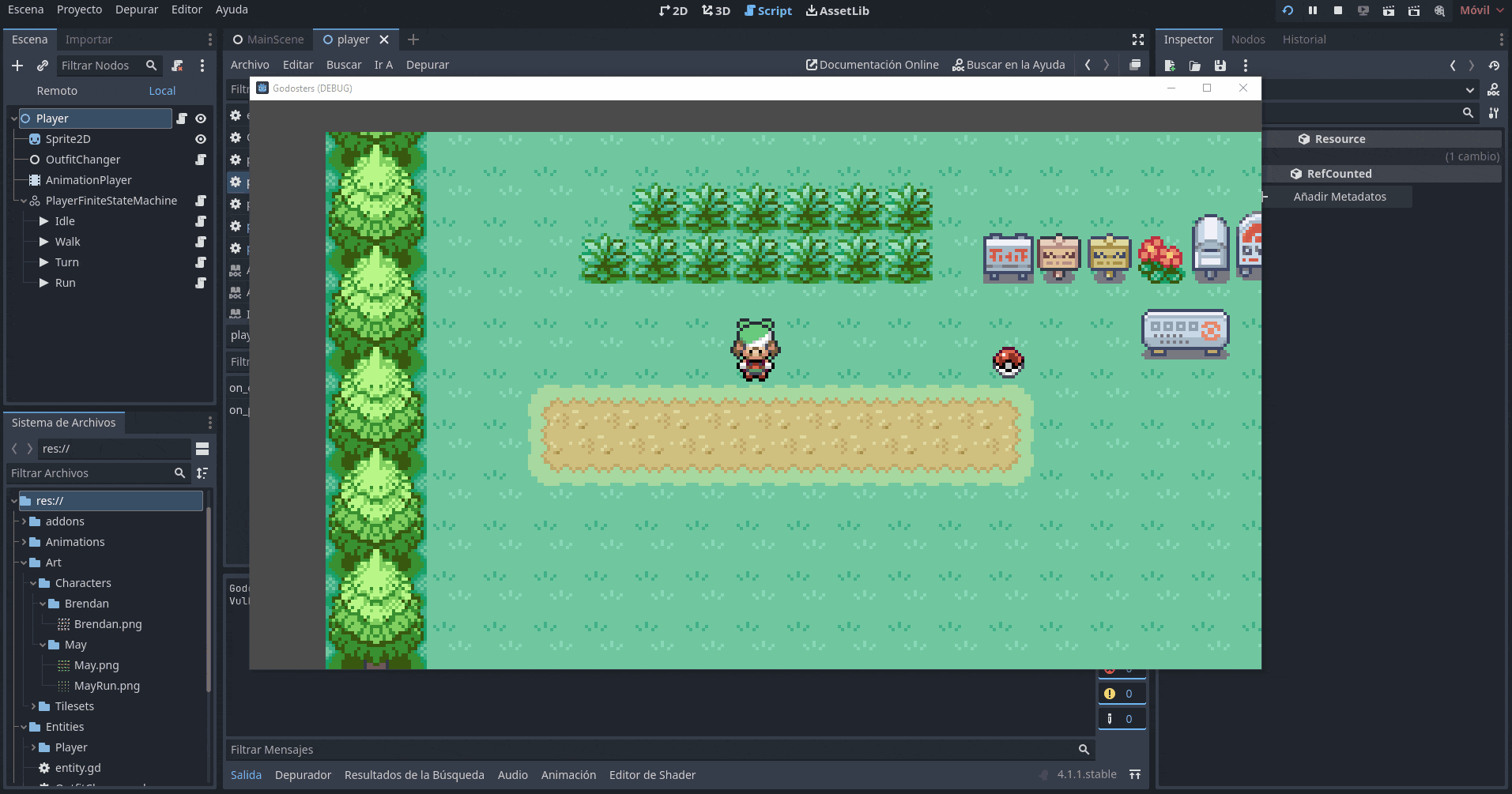Toggle warnings filter in output panel
Image resolution: width=1512 pixels, height=794 pixels.
coord(1122,694)
